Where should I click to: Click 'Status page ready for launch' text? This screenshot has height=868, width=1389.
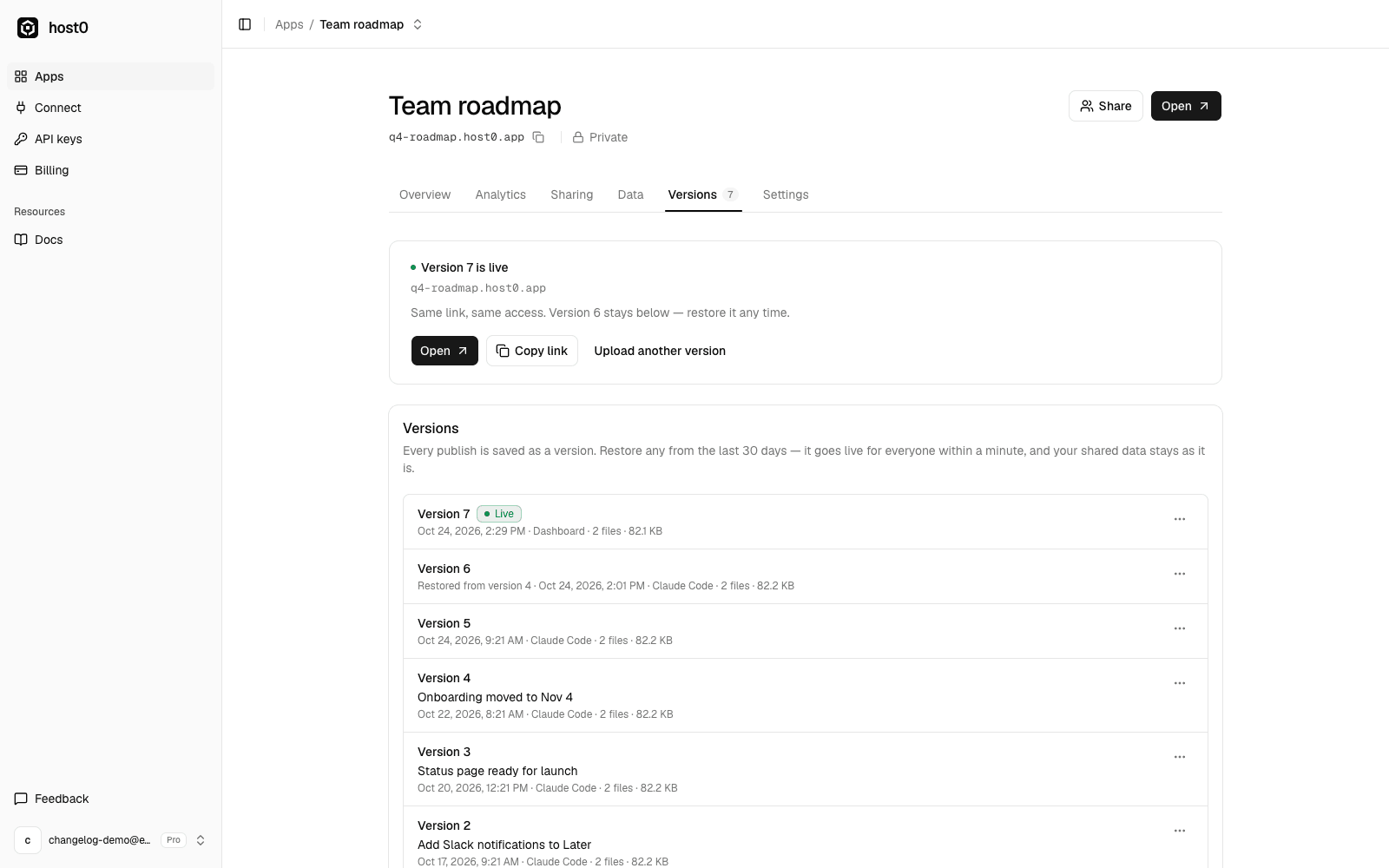(x=497, y=771)
